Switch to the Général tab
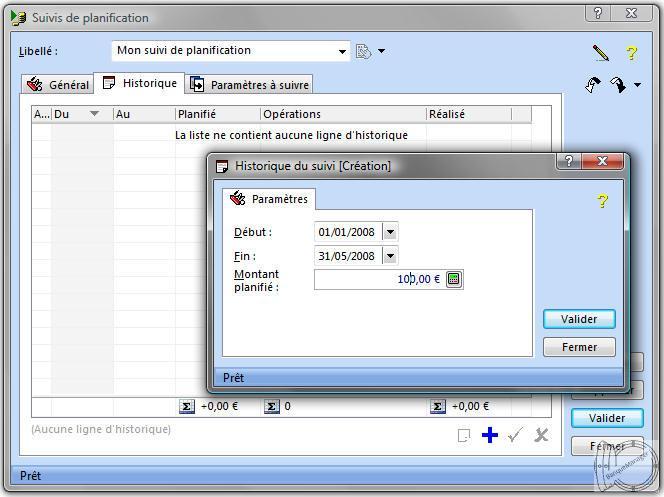 (x=58, y=85)
